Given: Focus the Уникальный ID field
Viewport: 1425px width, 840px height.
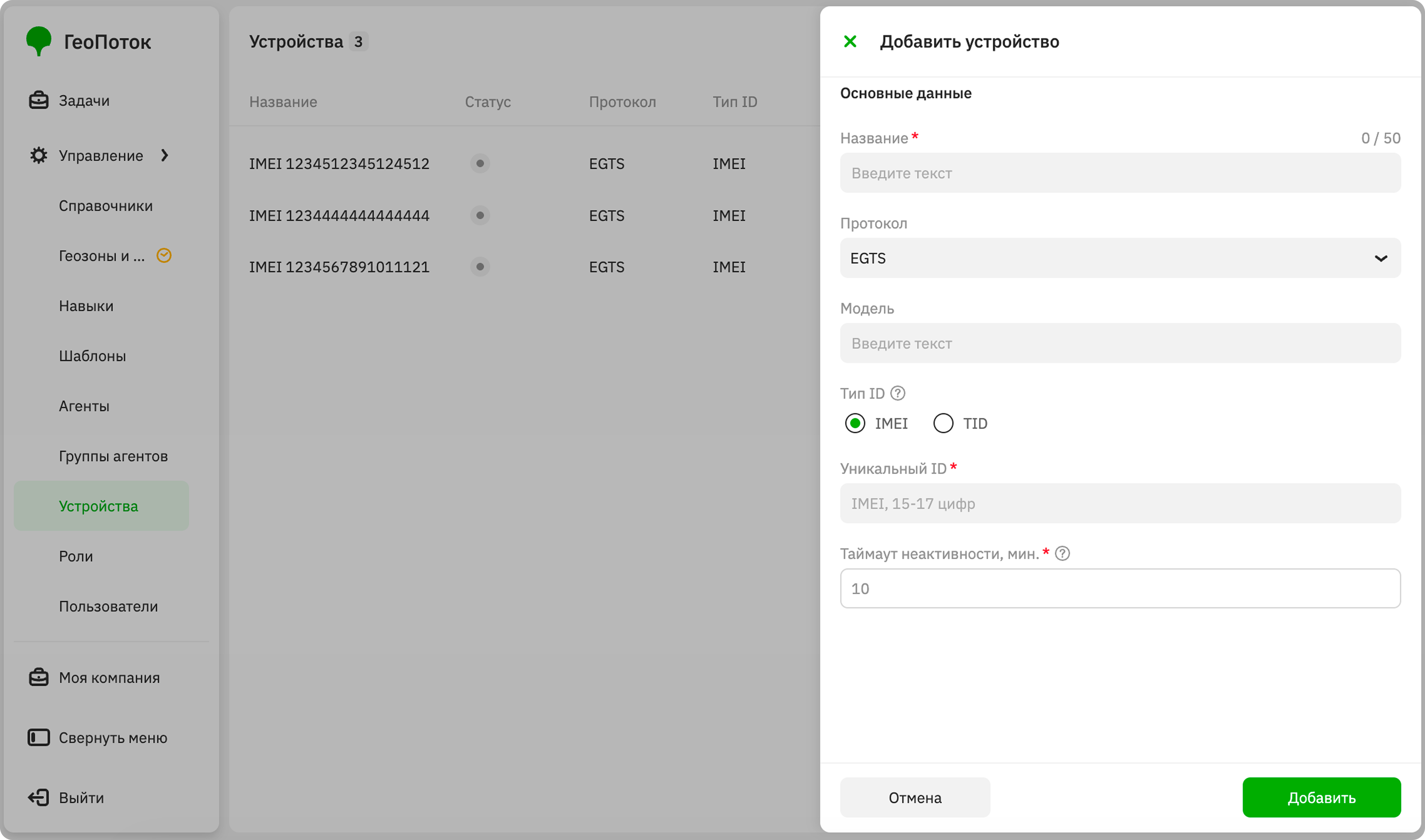Looking at the screenshot, I should coord(1120,503).
